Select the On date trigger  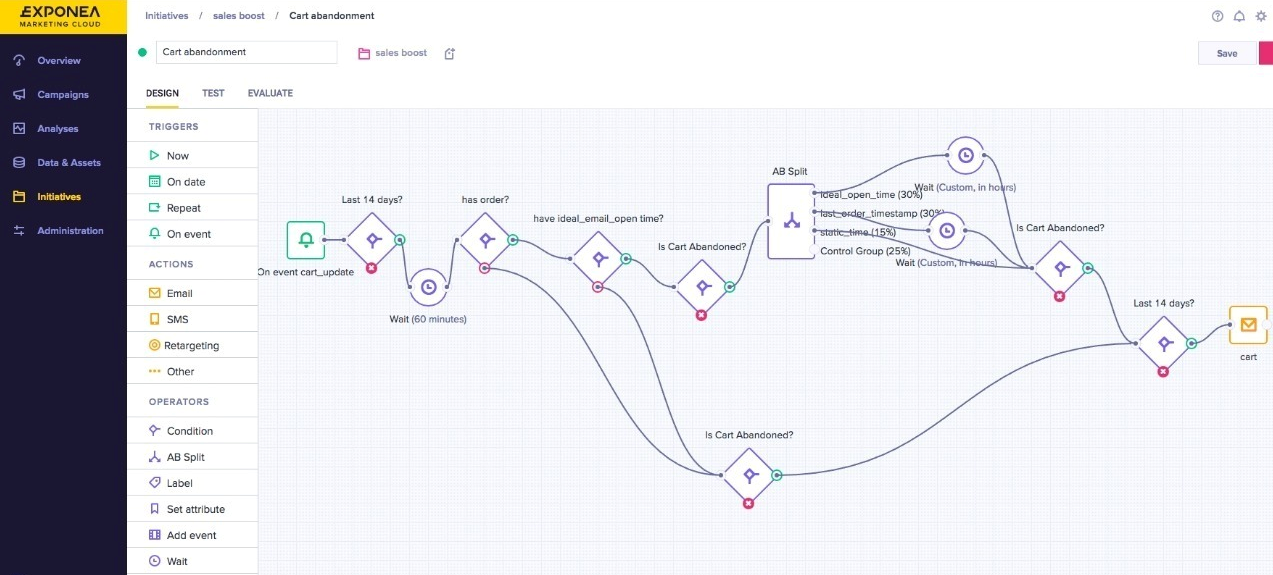click(192, 181)
